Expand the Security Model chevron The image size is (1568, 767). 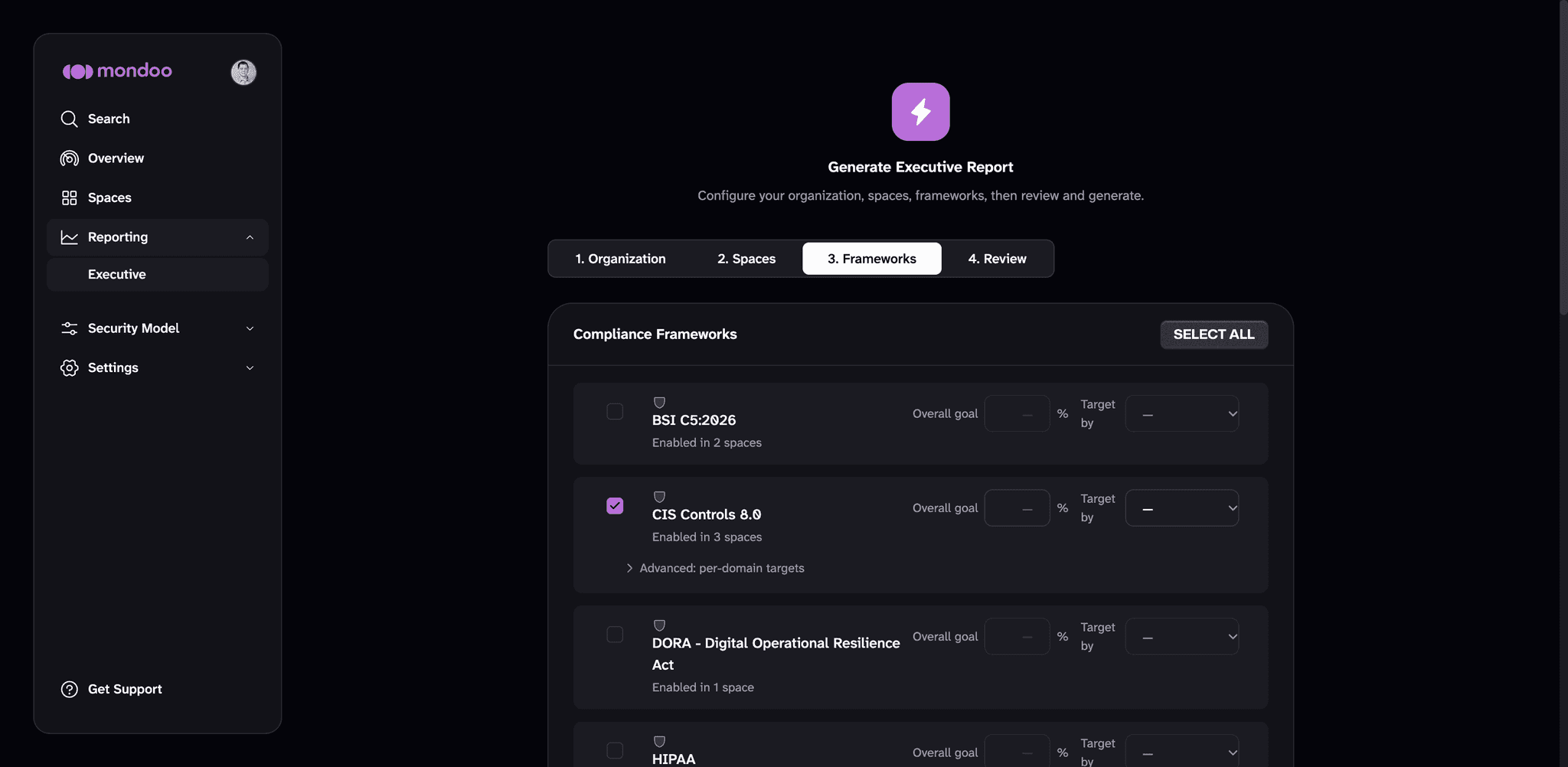tap(250, 328)
